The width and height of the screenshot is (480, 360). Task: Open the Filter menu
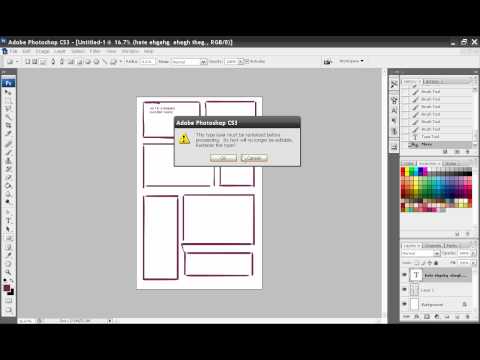pyautogui.click(x=95, y=51)
